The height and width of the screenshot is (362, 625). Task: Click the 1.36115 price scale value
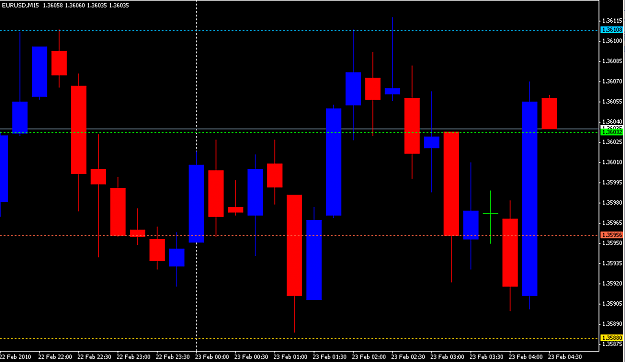point(613,20)
